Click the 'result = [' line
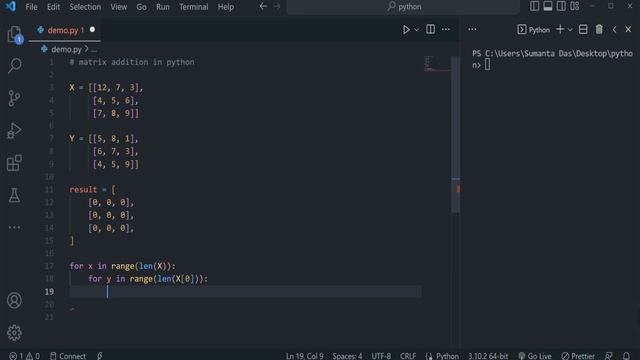The image size is (640, 360). pos(92,190)
